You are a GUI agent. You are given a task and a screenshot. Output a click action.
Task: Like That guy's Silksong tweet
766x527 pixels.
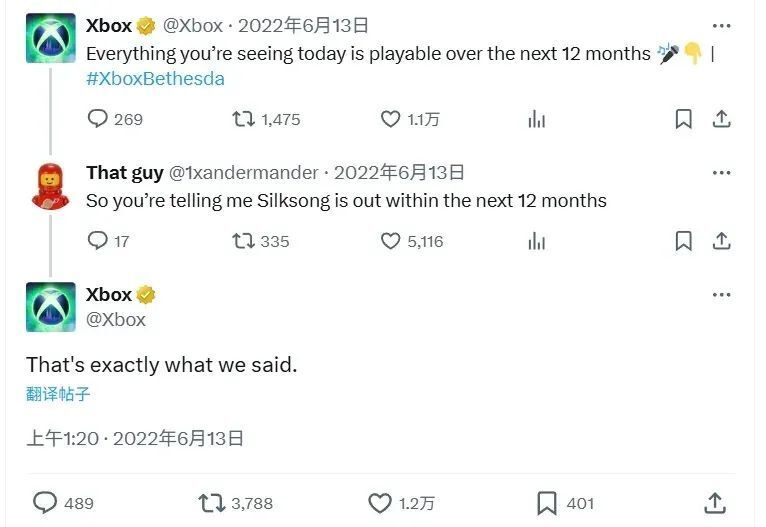[391, 241]
